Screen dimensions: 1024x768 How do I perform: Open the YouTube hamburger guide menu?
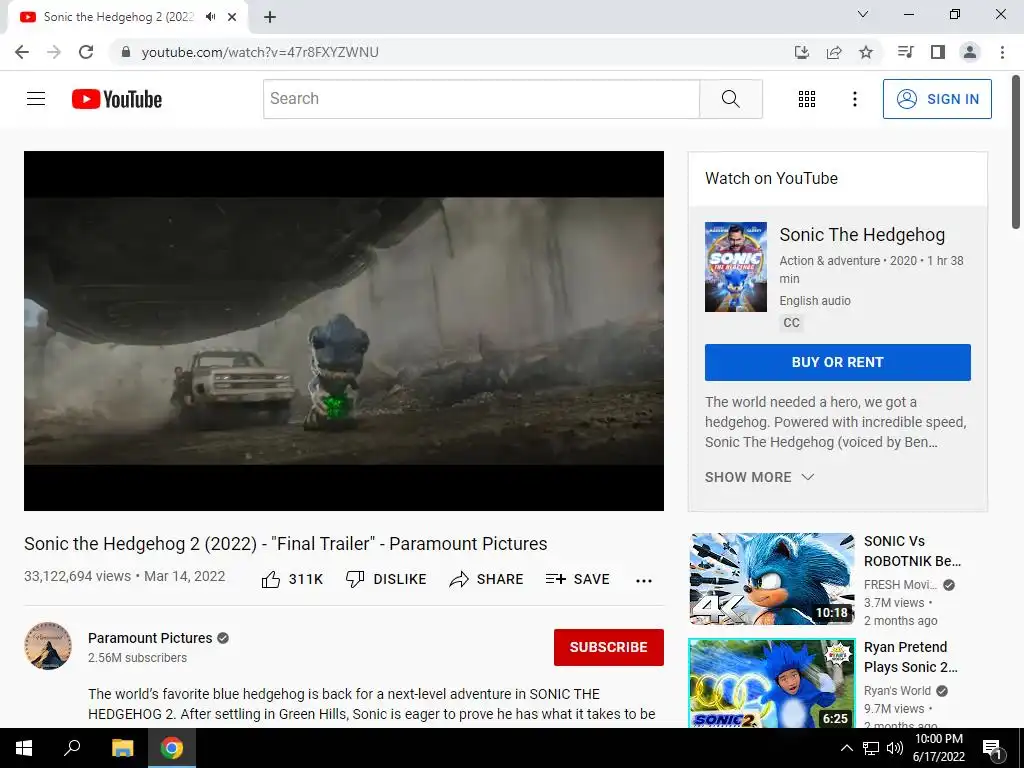36,99
